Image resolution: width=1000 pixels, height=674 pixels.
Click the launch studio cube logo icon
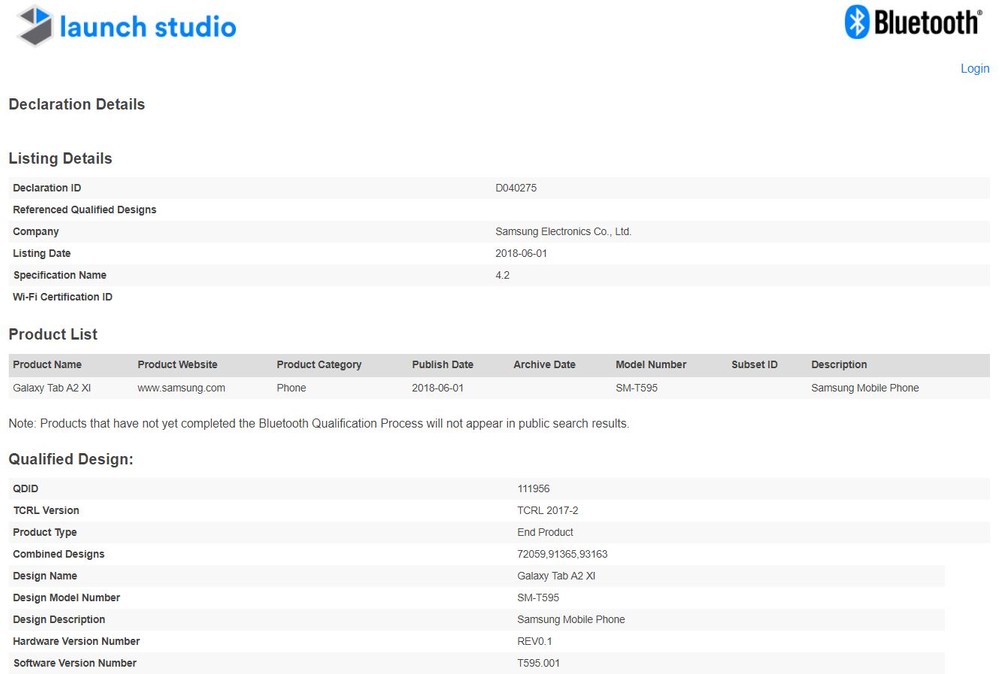[x=35, y=26]
